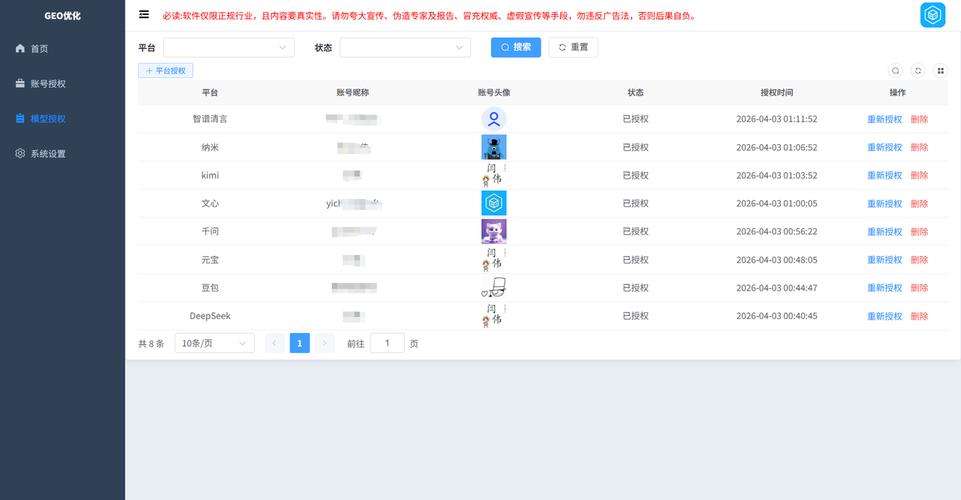Viewport: 961px width, 500px height.
Task: Click 重新授权 for DeepSeek row
Action: [884, 316]
